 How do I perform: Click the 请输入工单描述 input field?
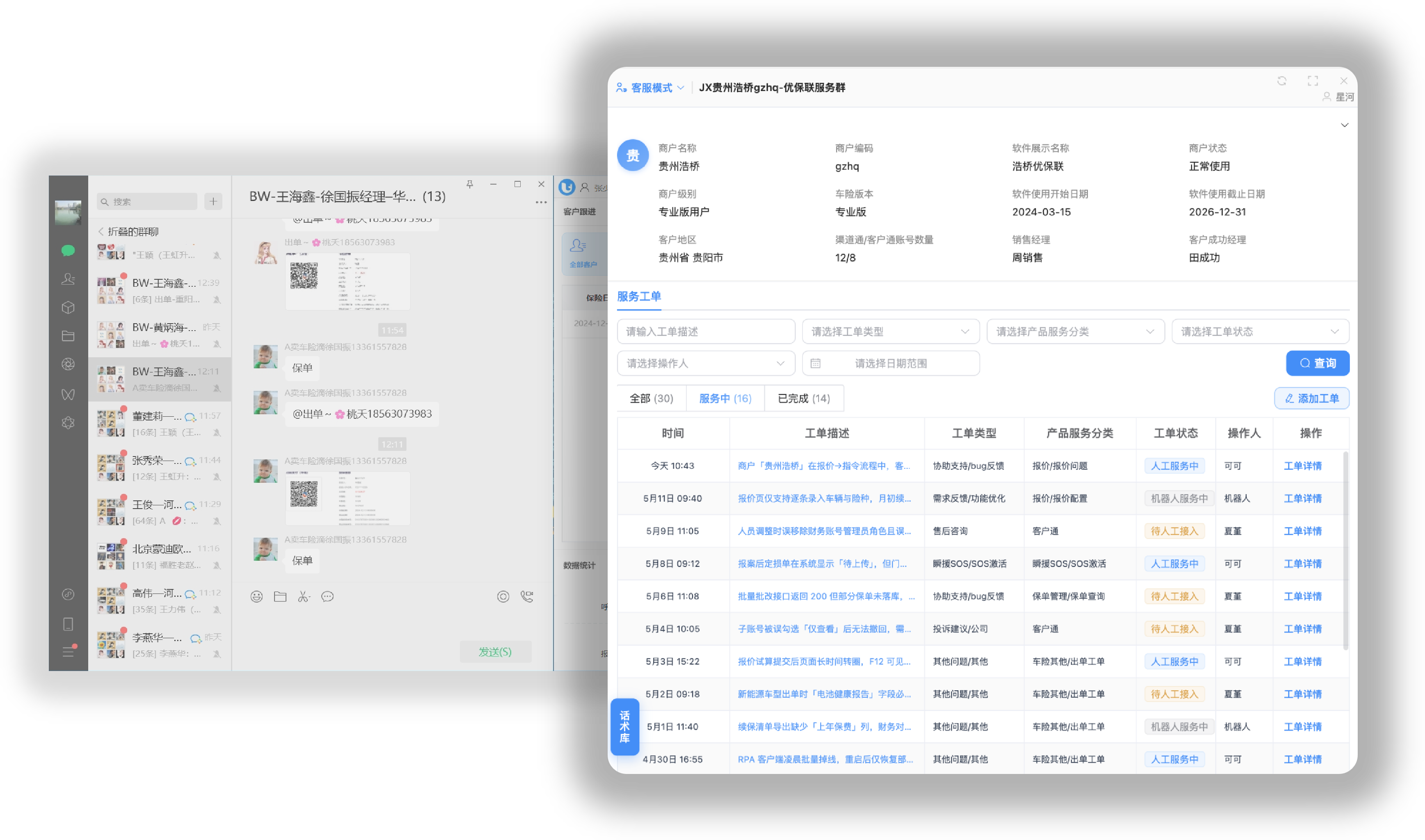tap(706, 332)
